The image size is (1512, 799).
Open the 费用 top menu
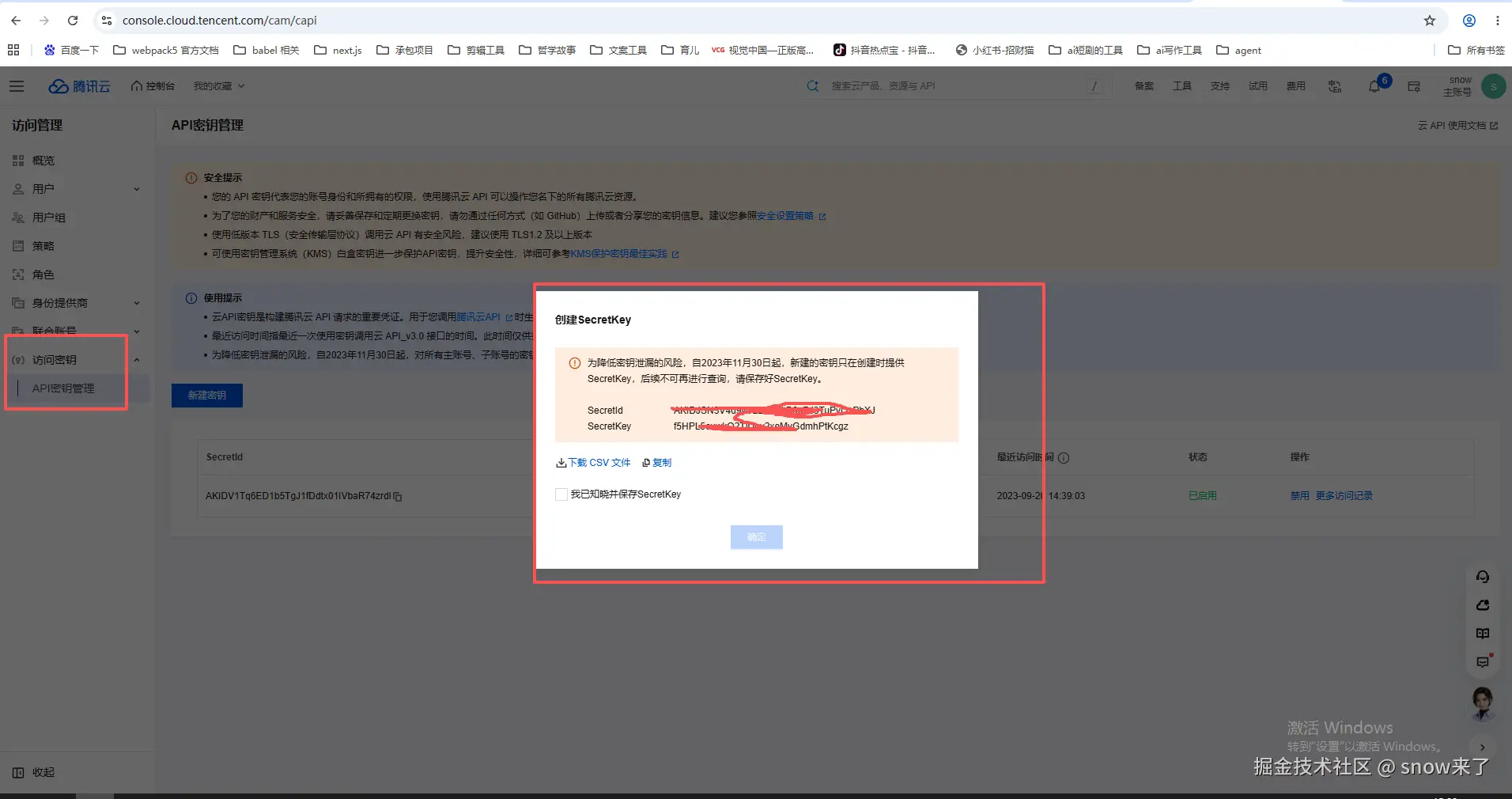point(1296,86)
